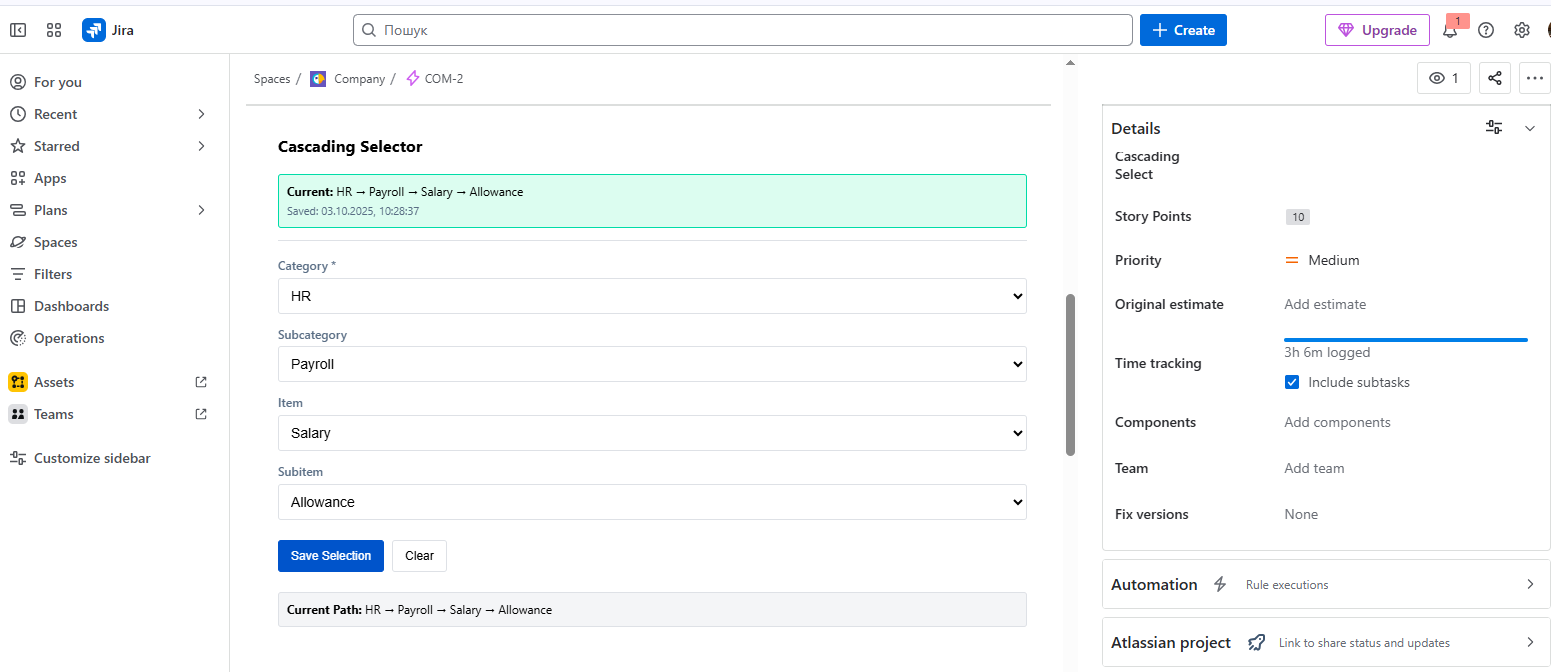Image resolution: width=1551 pixels, height=672 pixels.
Task: Click the share icon button
Action: pyautogui.click(x=1494, y=78)
